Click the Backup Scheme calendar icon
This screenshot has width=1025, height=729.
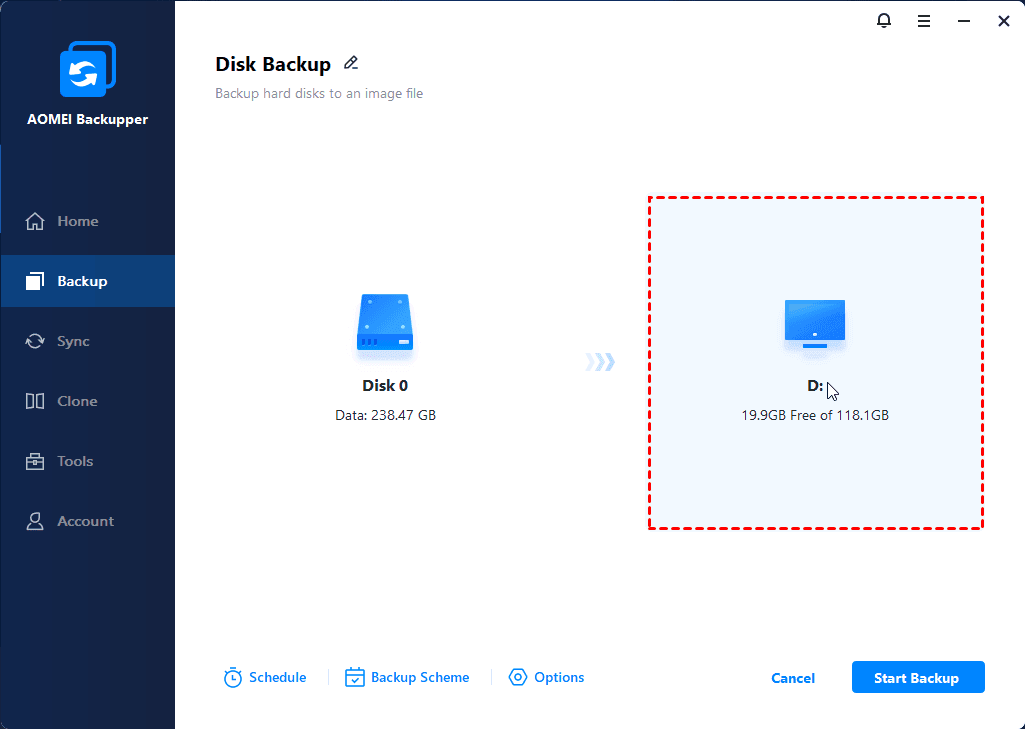point(355,678)
